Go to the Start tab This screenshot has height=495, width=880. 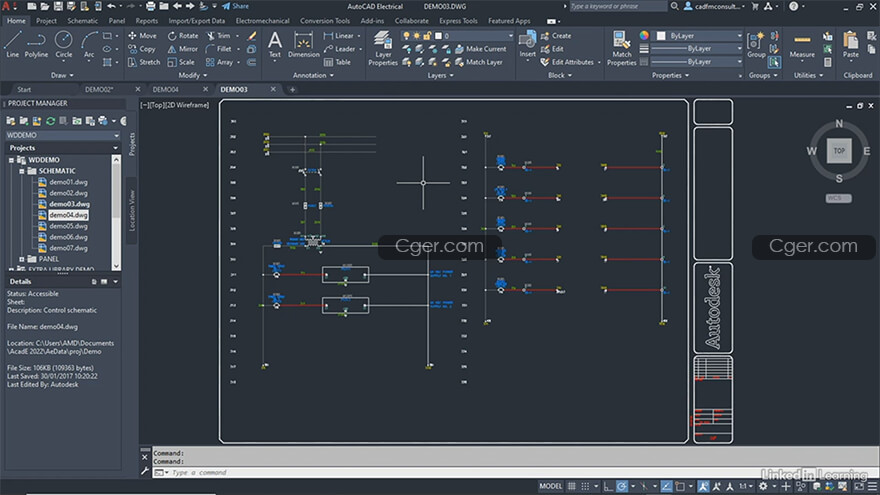coord(24,89)
